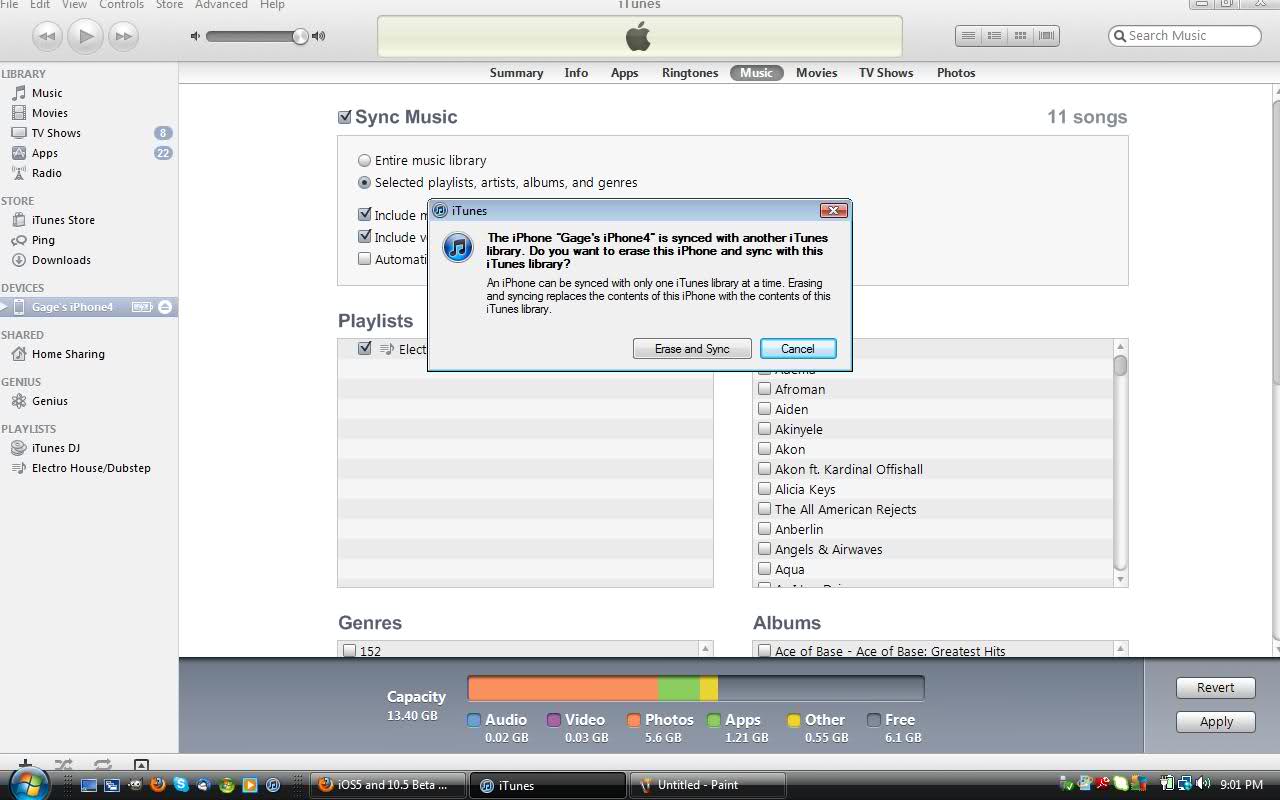This screenshot has width=1280, height=800.
Task: Open Music in the library sidebar
Action: (x=47, y=93)
